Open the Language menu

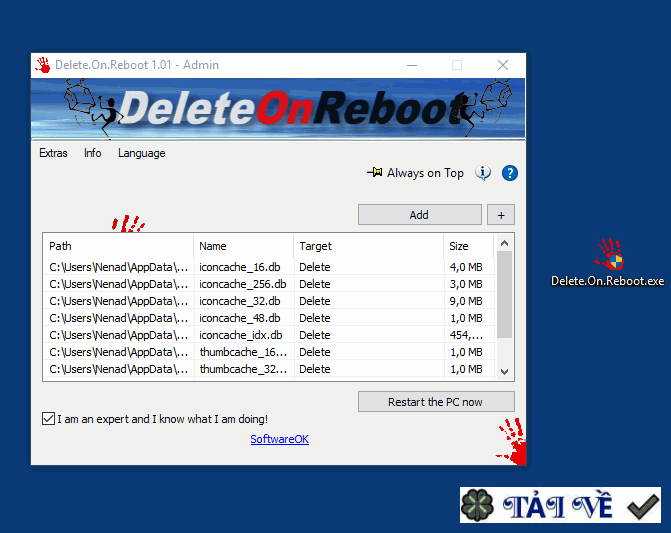142,153
